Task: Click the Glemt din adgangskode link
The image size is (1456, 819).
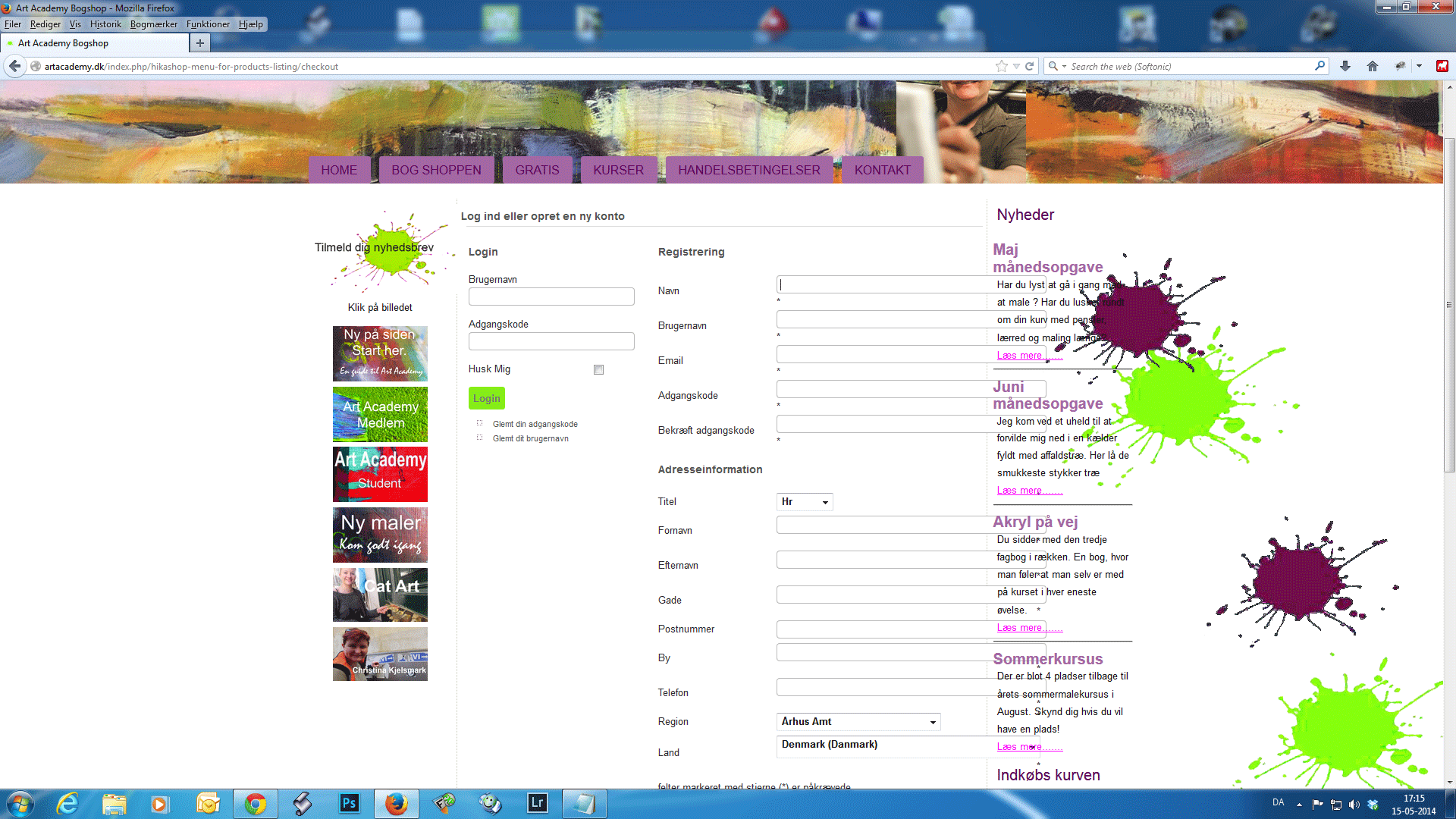Action: [x=535, y=424]
